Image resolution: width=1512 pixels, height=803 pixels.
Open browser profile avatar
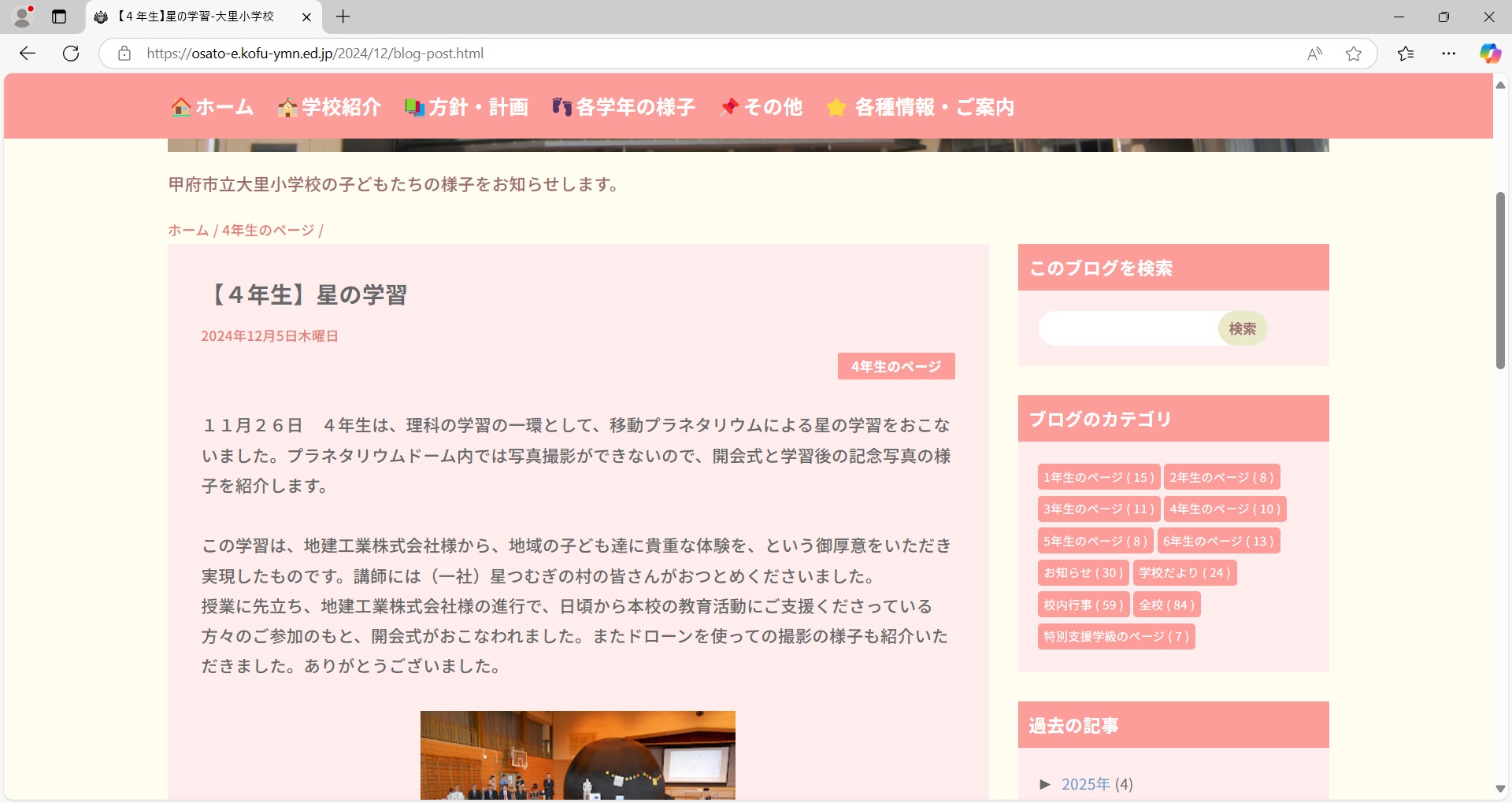23,17
